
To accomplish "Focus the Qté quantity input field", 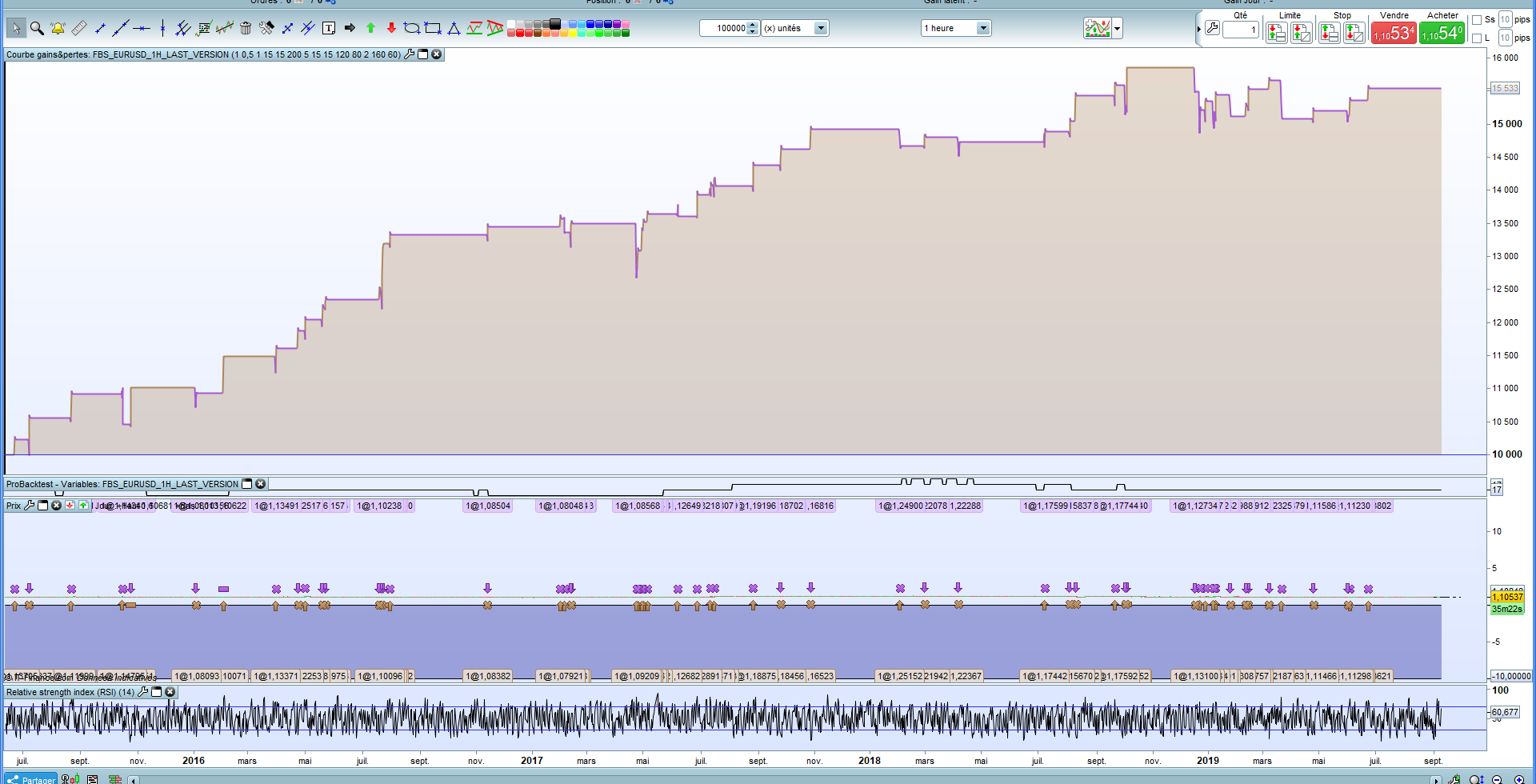I will tap(1241, 30).
